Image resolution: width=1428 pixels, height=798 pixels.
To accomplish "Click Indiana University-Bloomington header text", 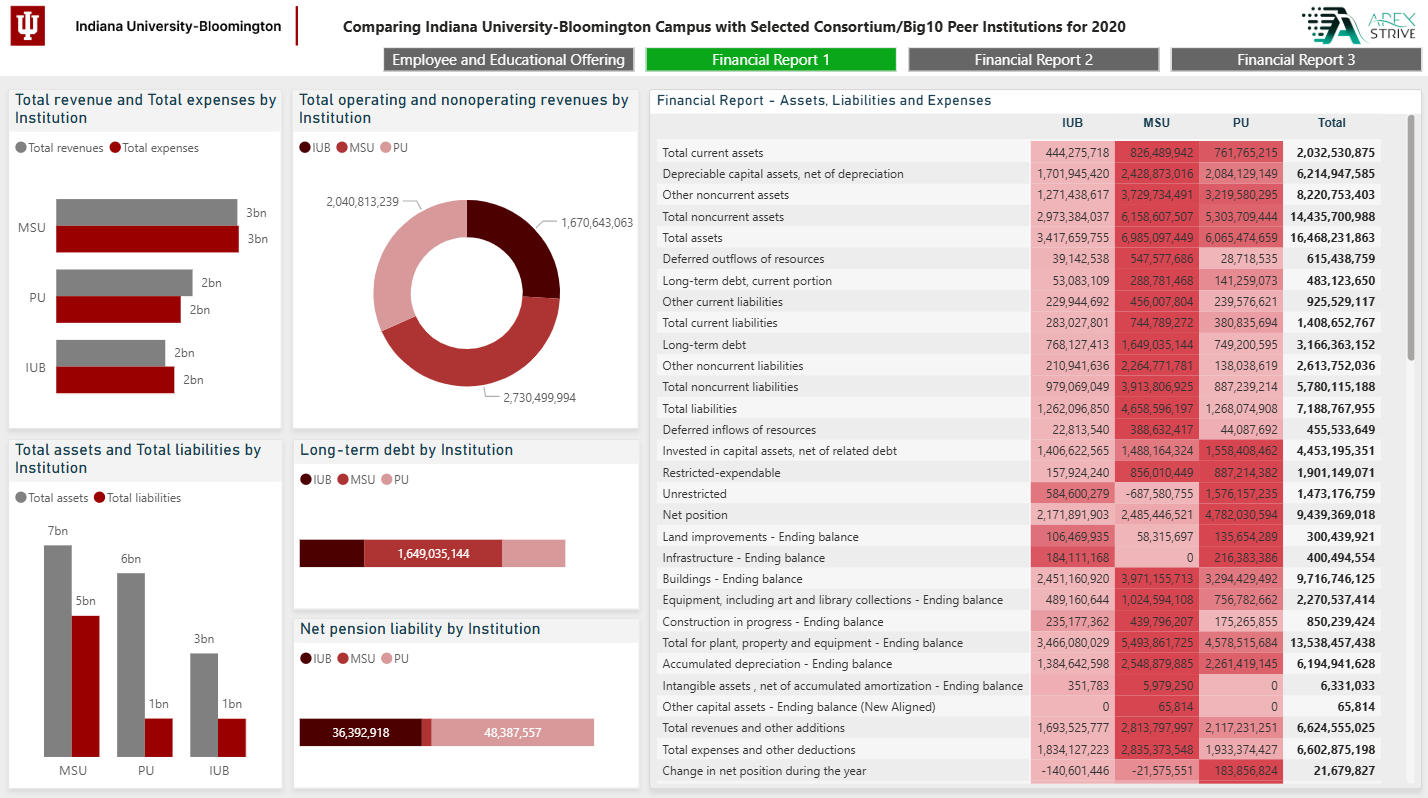I will point(178,26).
